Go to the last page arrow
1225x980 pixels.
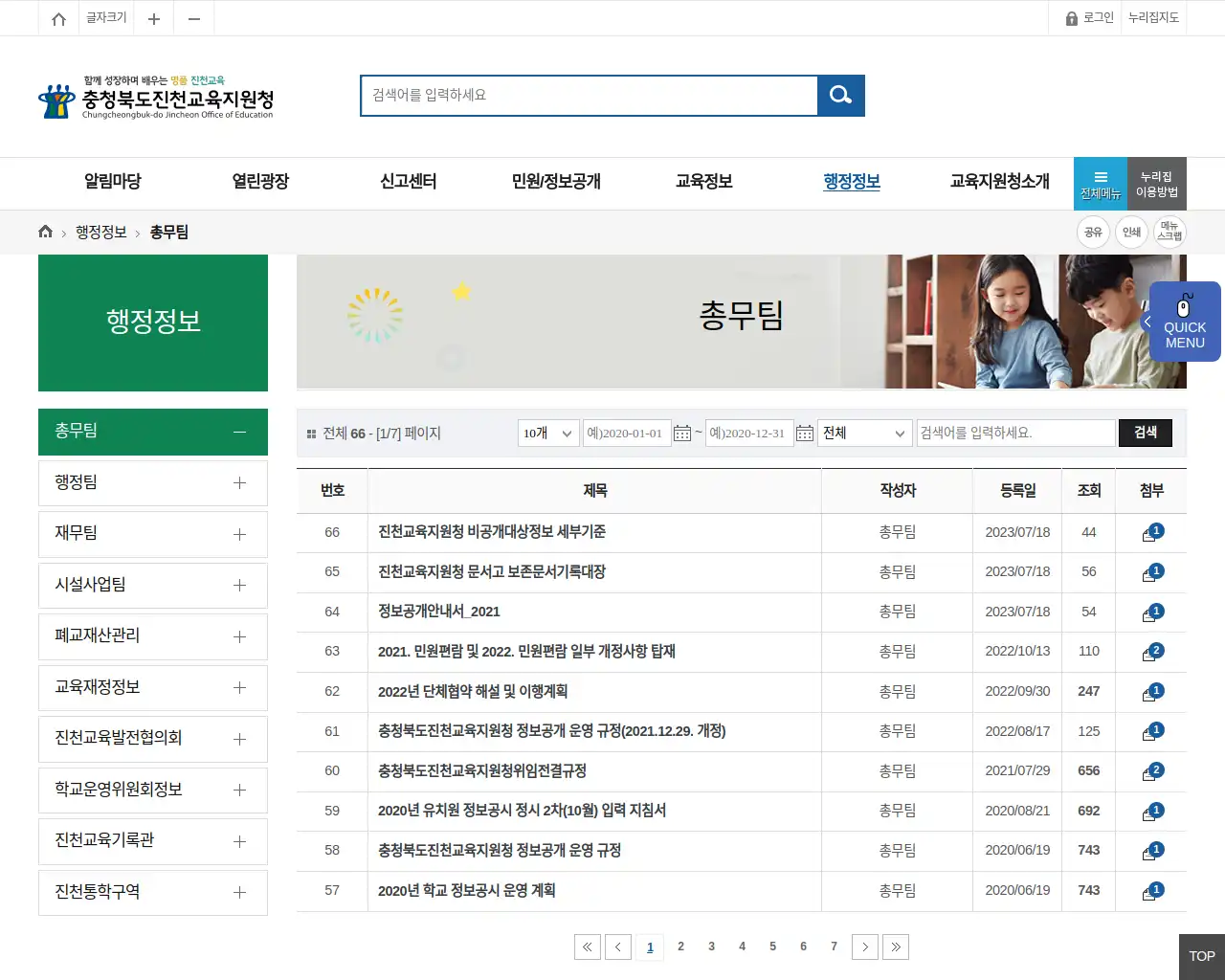[x=896, y=947]
